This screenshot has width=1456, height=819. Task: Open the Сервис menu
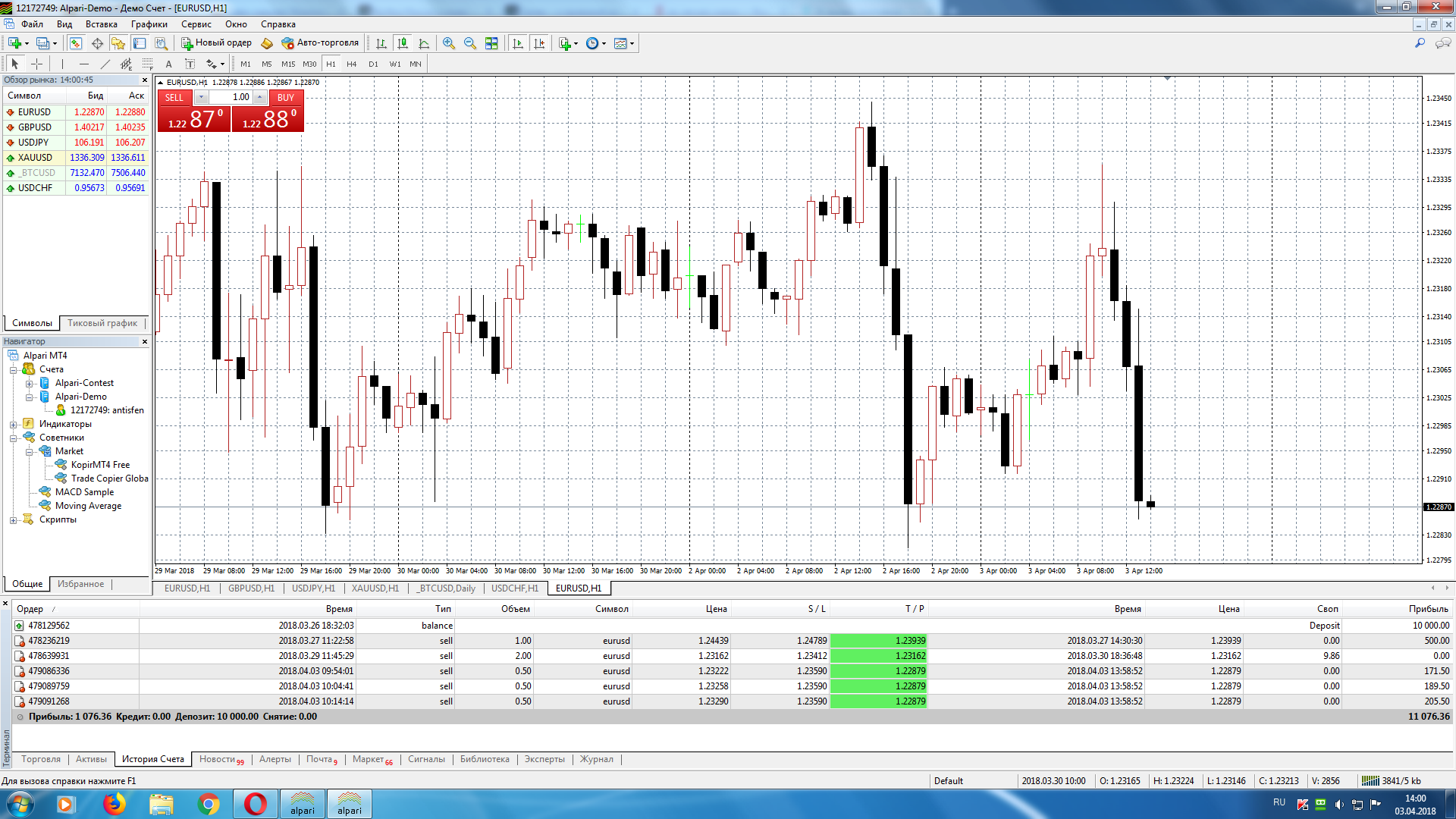coord(196,24)
